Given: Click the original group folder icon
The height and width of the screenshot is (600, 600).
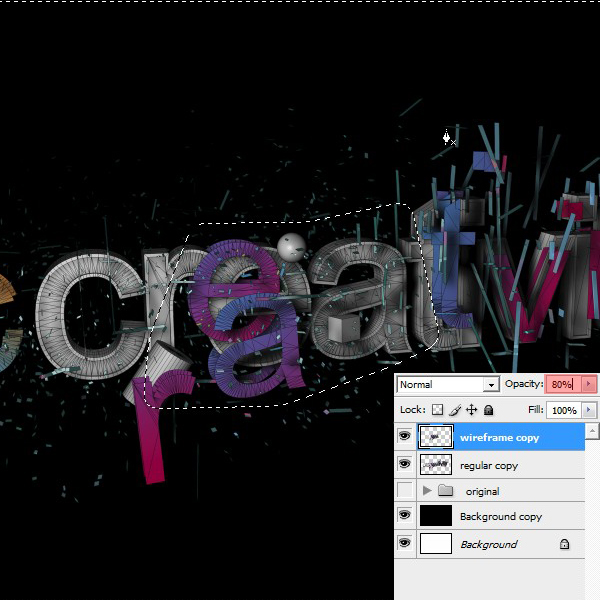Looking at the screenshot, I should [445, 490].
